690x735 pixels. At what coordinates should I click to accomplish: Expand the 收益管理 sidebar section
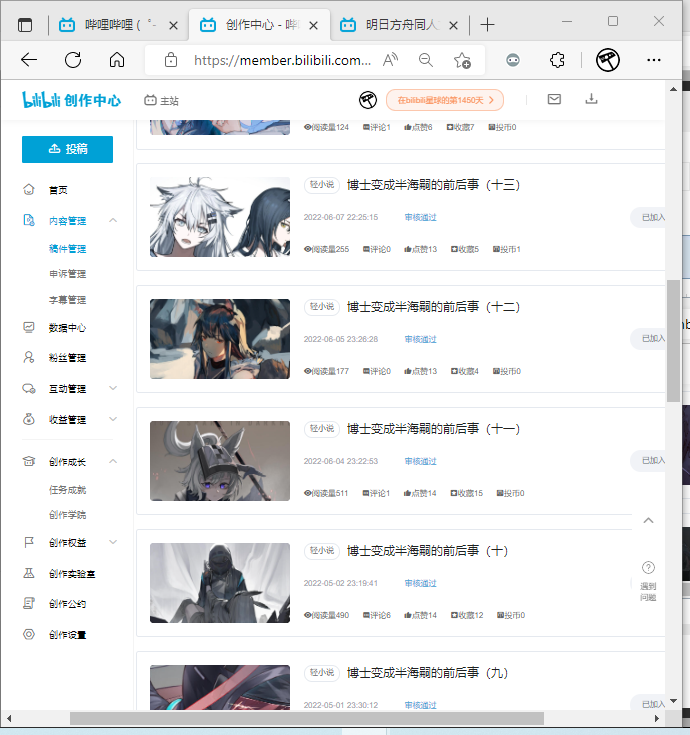pyautogui.click(x=113, y=419)
